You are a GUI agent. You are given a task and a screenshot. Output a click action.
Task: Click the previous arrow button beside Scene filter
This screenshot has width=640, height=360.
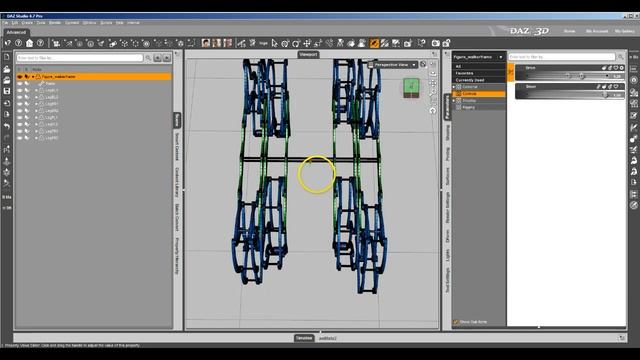[158, 58]
